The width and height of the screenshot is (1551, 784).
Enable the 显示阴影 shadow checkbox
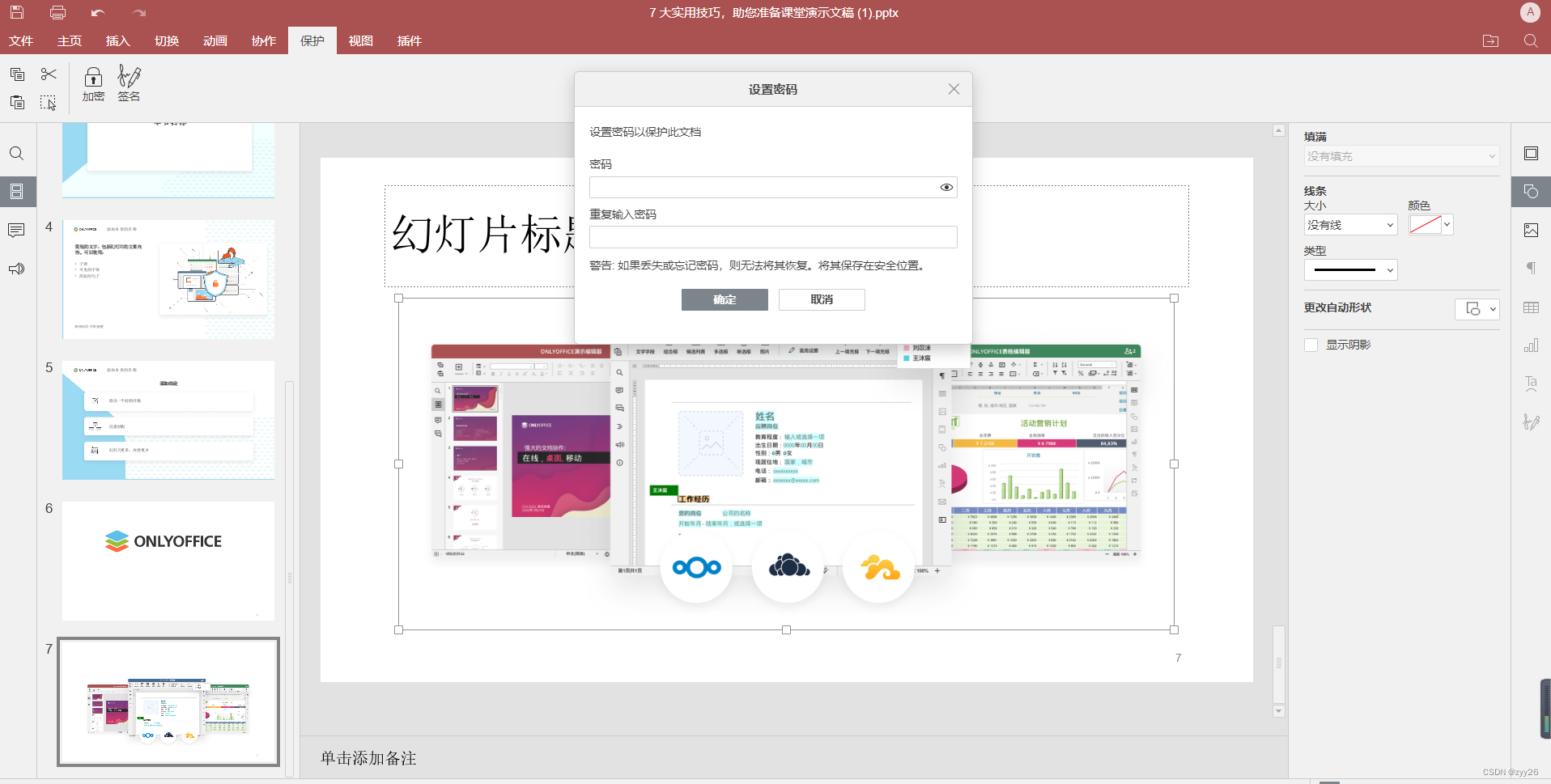point(1311,344)
